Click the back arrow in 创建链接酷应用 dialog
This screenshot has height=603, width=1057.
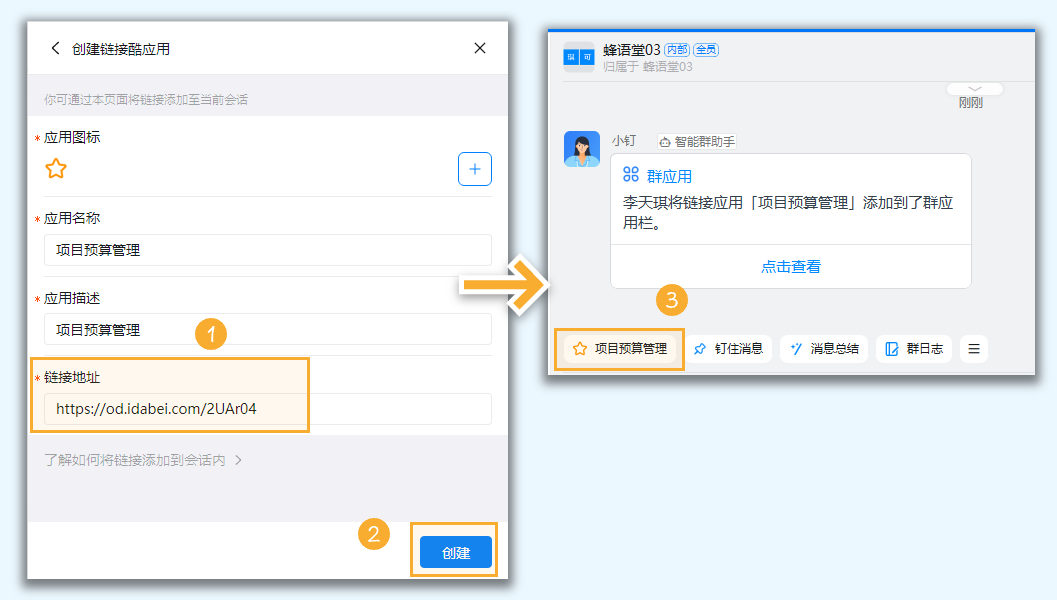pos(55,47)
